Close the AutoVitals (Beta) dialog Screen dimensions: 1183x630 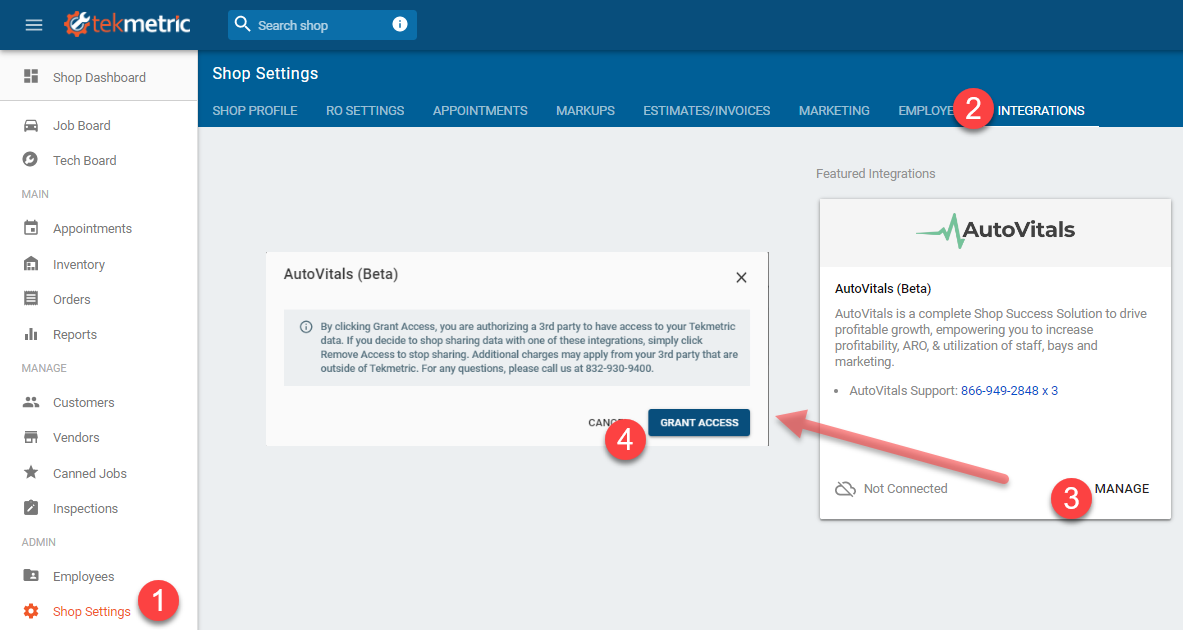coord(742,278)
